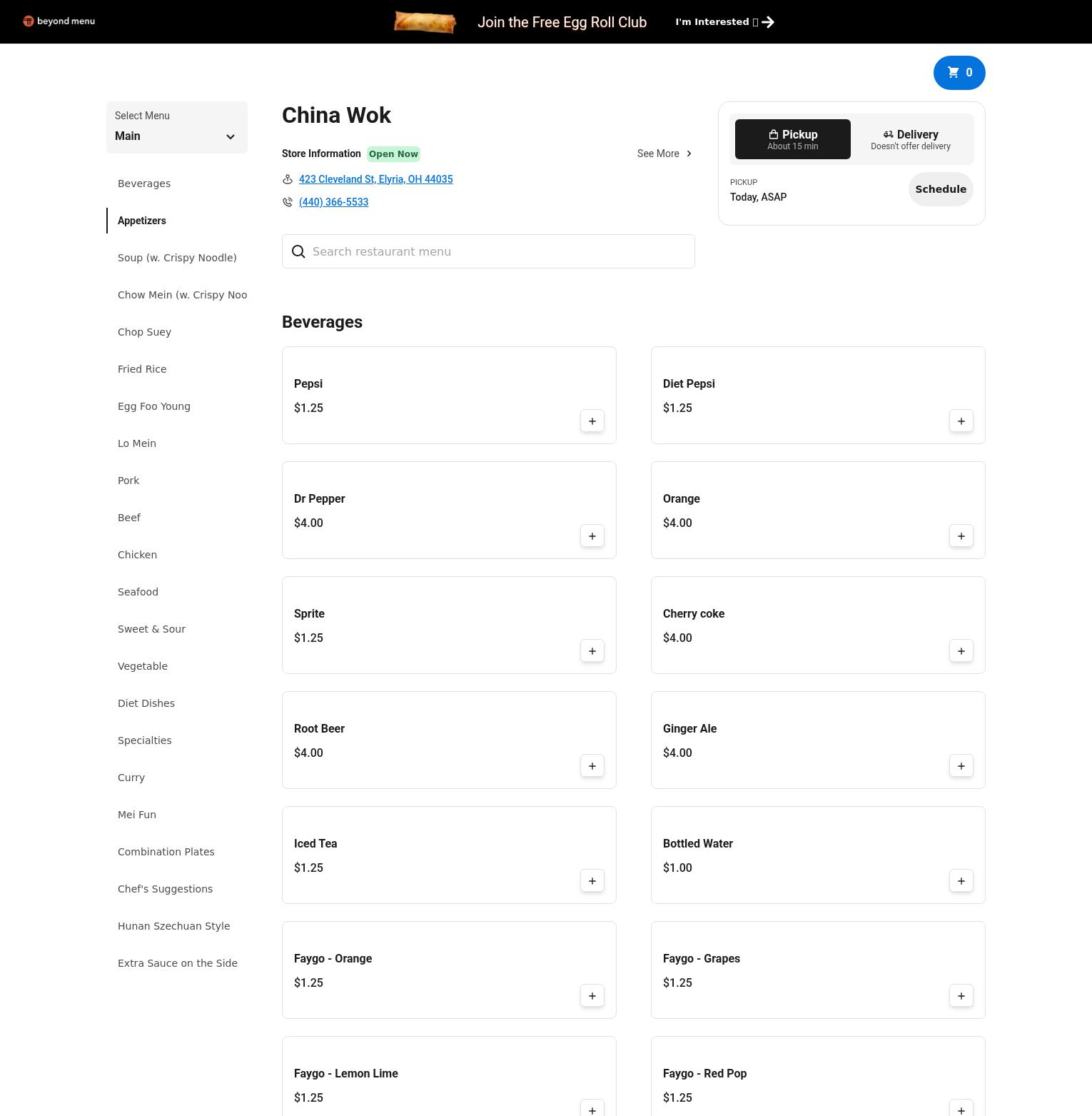Screen dimensions: 1092x1116
Task: Jump to Chicken section
Action: (137, 555)
